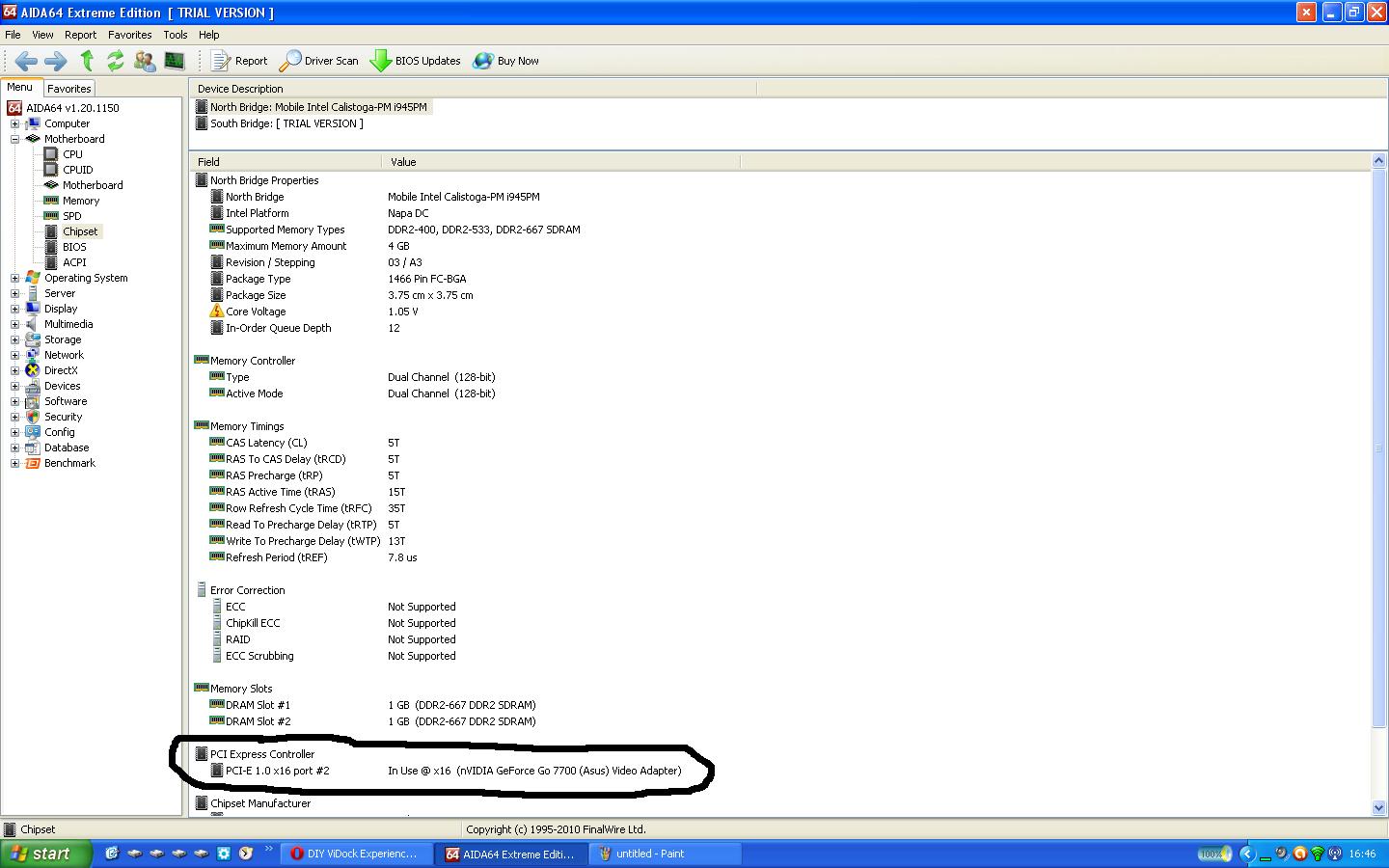Open the BIOS page in the tree
This screenshot has height=868, width=1389.
(x=74, y=247)
